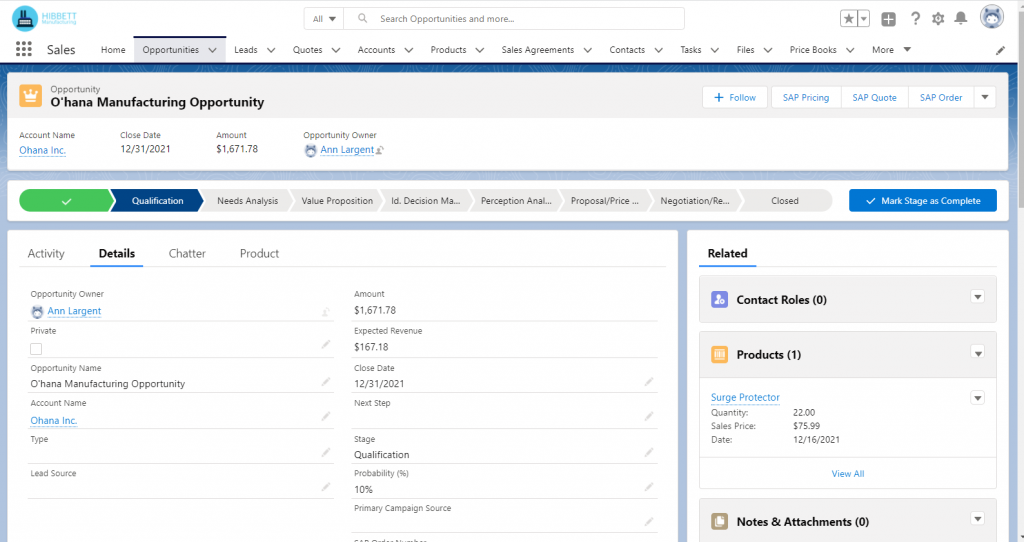Image resolution: width=1024 pixels, height=542 pixels.
Task: Edit the Account Name pencil icon
Action: pyautogui.click(x=325, y=416)
